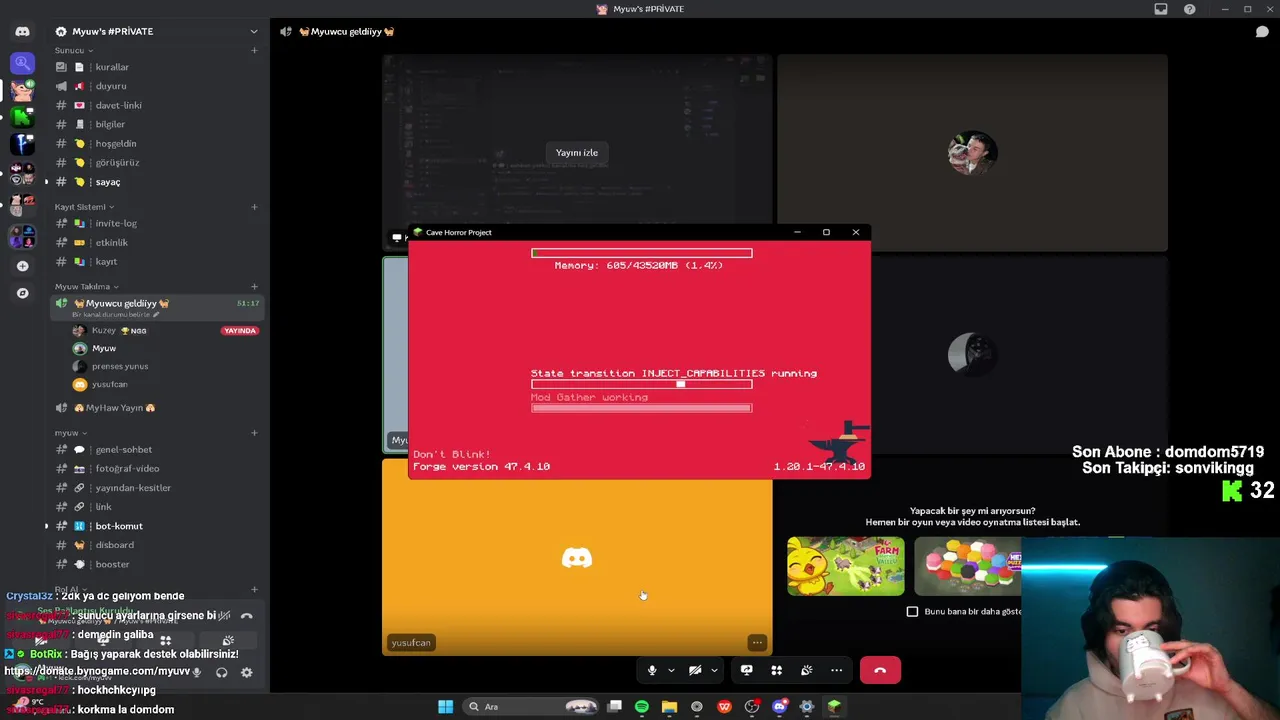Open the etkinlik channel
Image resolution: width=1280 pixels, height=720 pixels.
coord(155,242)
